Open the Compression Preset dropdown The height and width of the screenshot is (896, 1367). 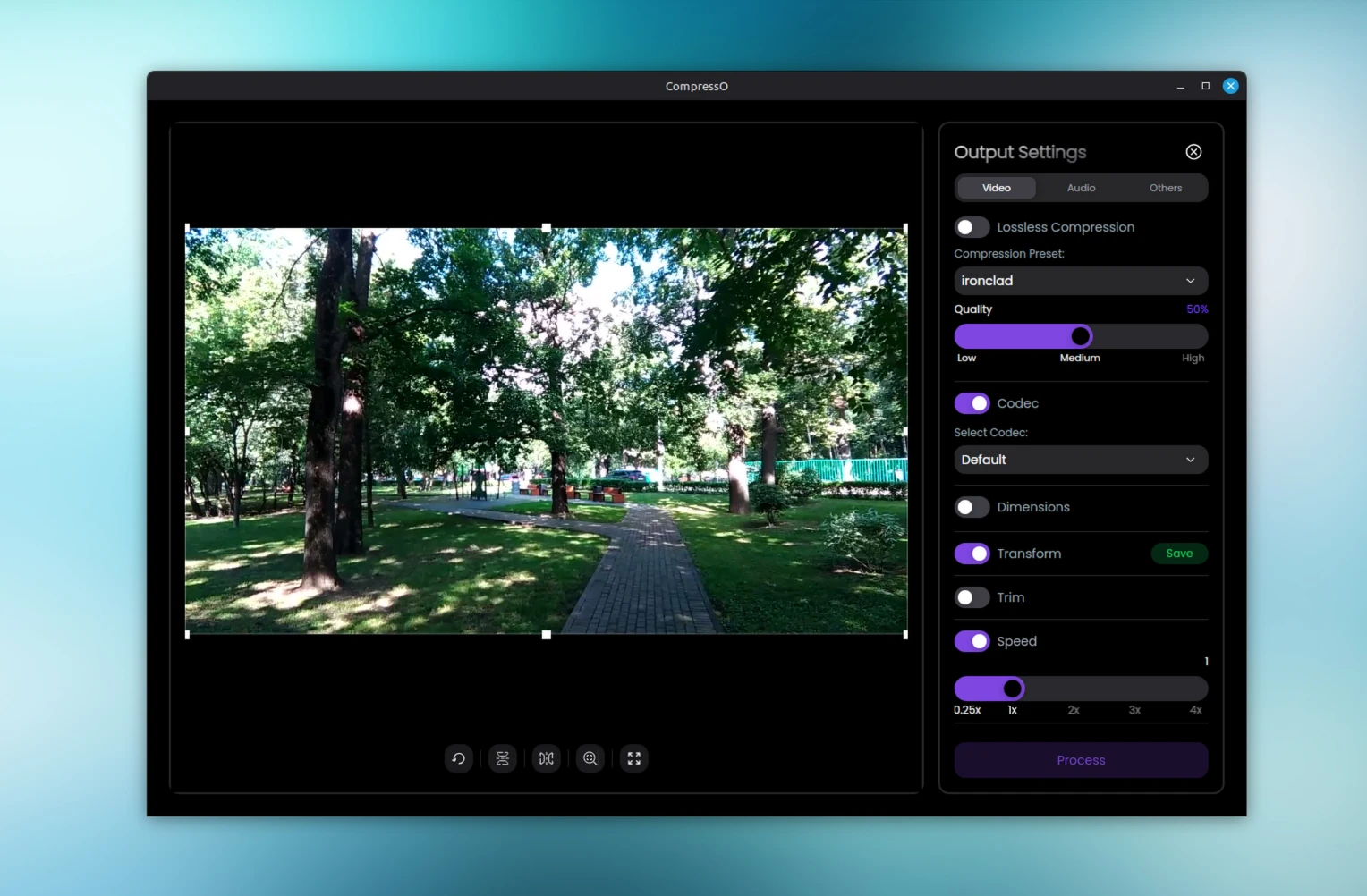click(x=1081, y=281)
